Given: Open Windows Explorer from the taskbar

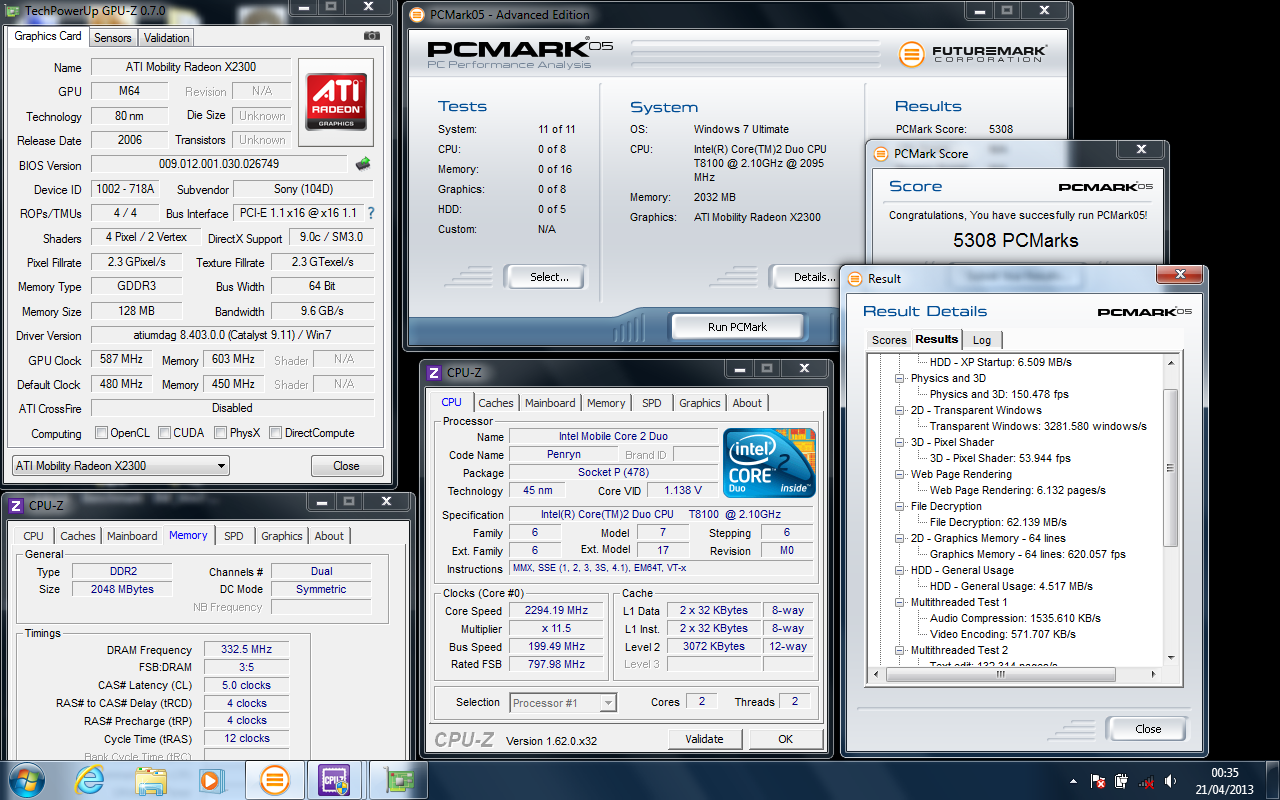Looking at the screenshot, I should tap(151, 780).
